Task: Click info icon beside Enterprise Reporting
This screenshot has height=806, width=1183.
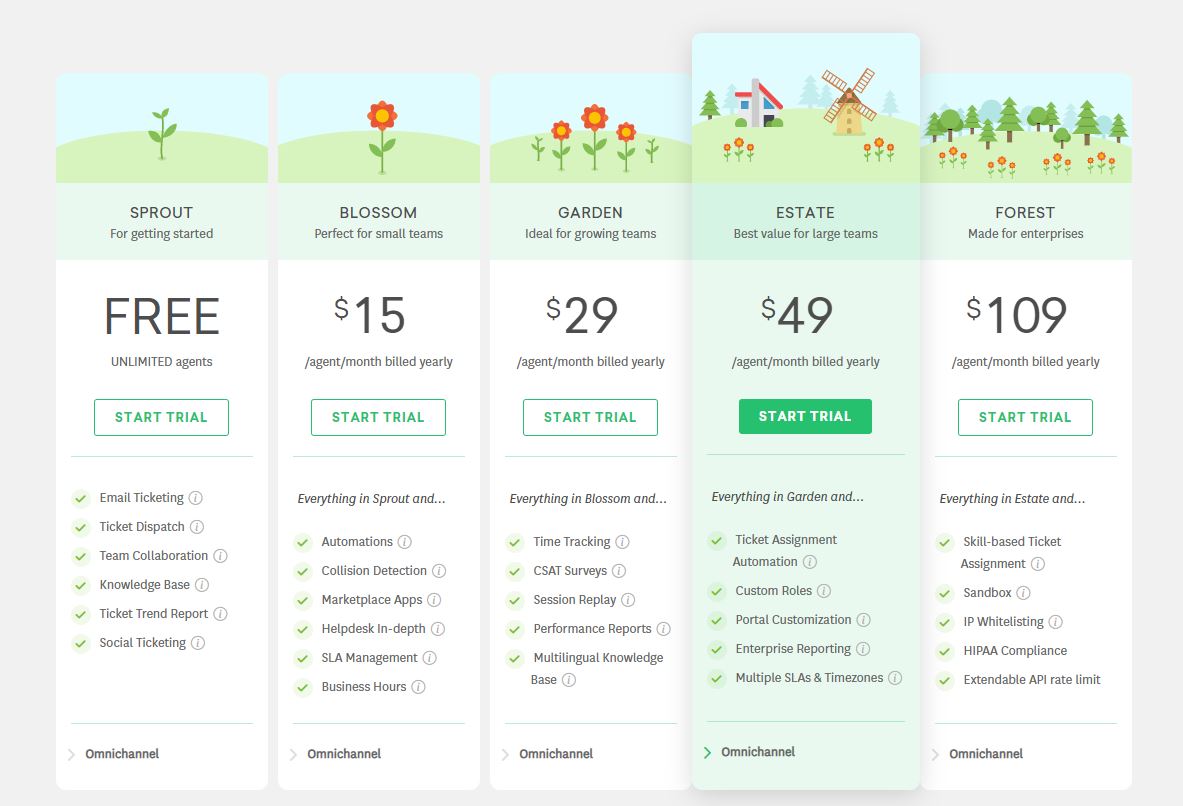Action: [x=863, y=649]
